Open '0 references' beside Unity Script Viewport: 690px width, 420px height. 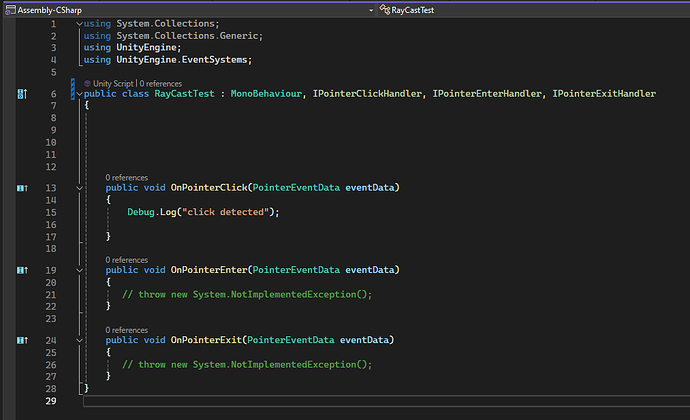161,83
